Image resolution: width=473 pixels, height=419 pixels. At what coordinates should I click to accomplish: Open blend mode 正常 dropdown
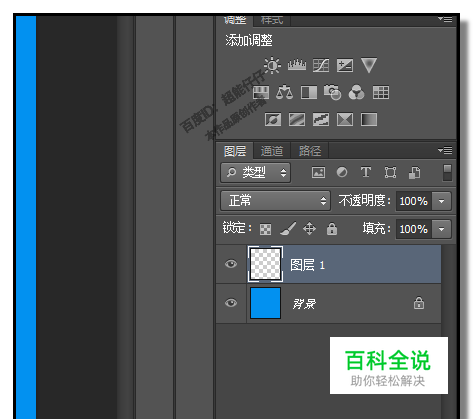275,201
